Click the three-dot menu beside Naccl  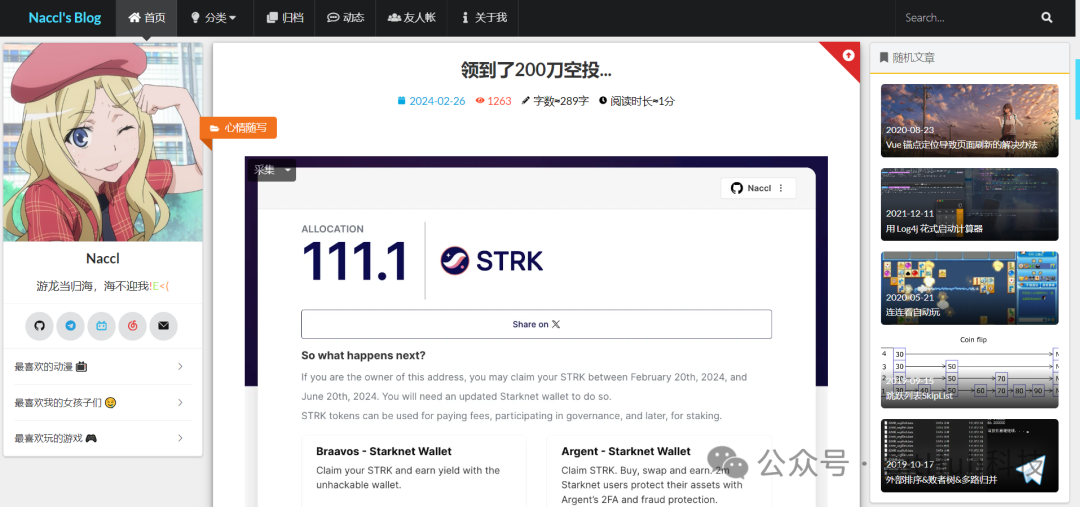click(x=780, y=188)
